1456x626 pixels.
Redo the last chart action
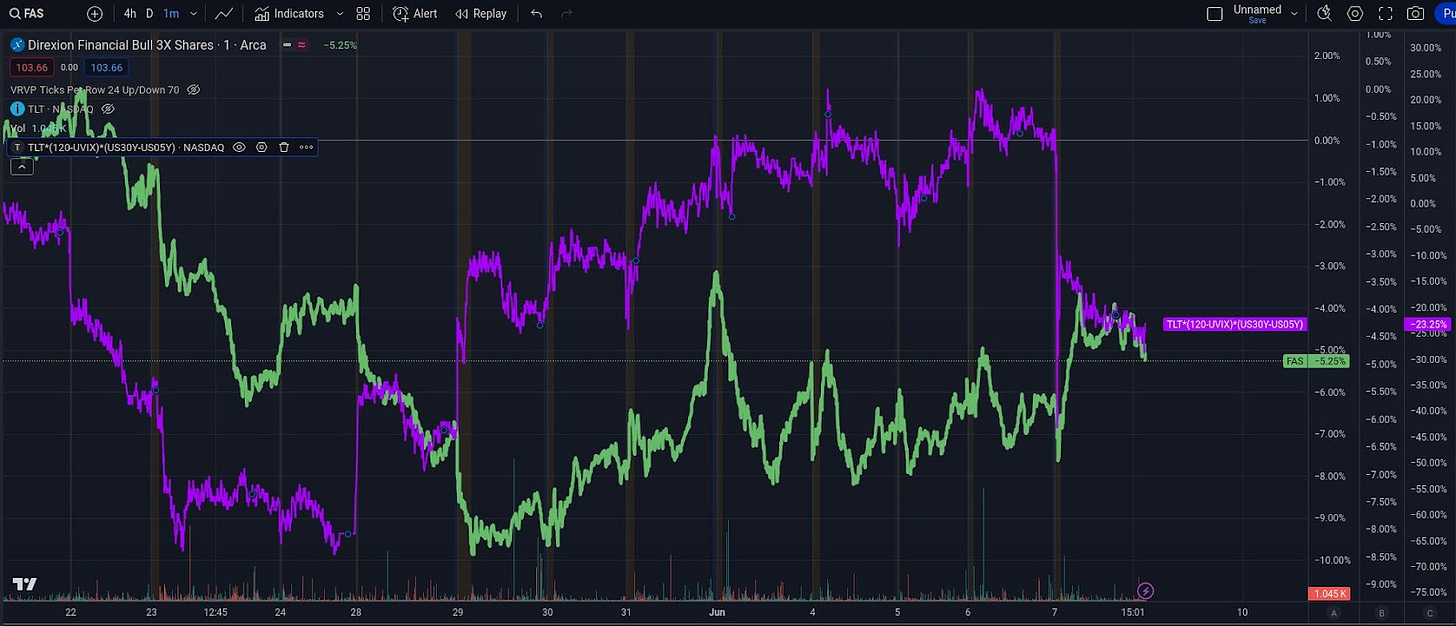(x=567, y=14)
